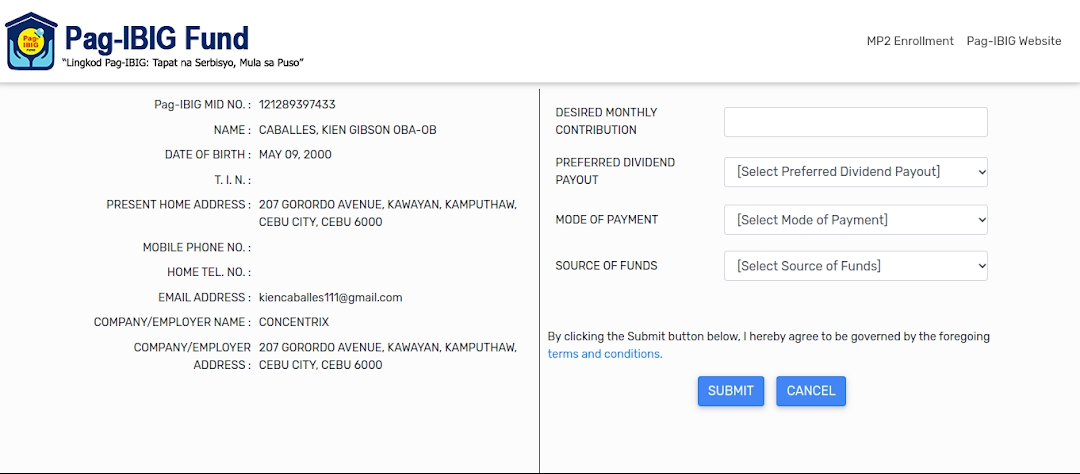Open the MP2 Enrollment menu item

909,41
